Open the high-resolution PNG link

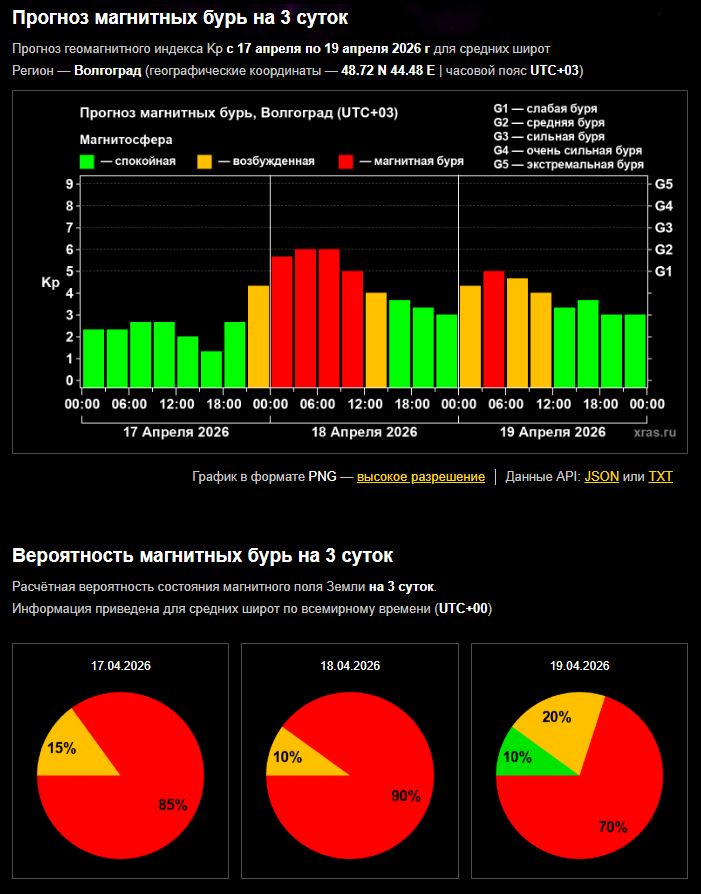point(420,477)
